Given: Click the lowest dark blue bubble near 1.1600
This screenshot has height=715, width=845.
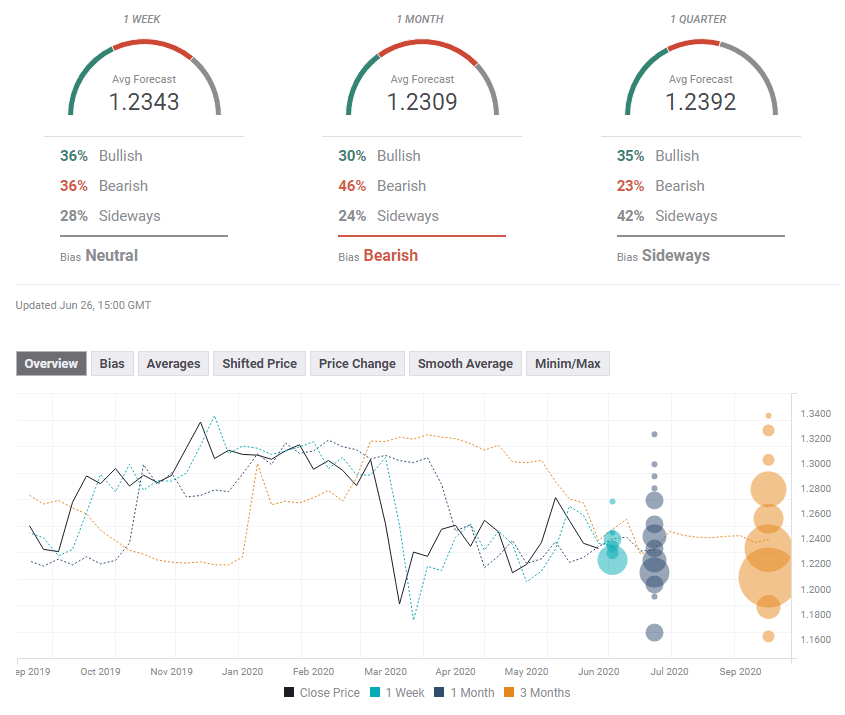Looking at the screenshot, I should point(654,632).
